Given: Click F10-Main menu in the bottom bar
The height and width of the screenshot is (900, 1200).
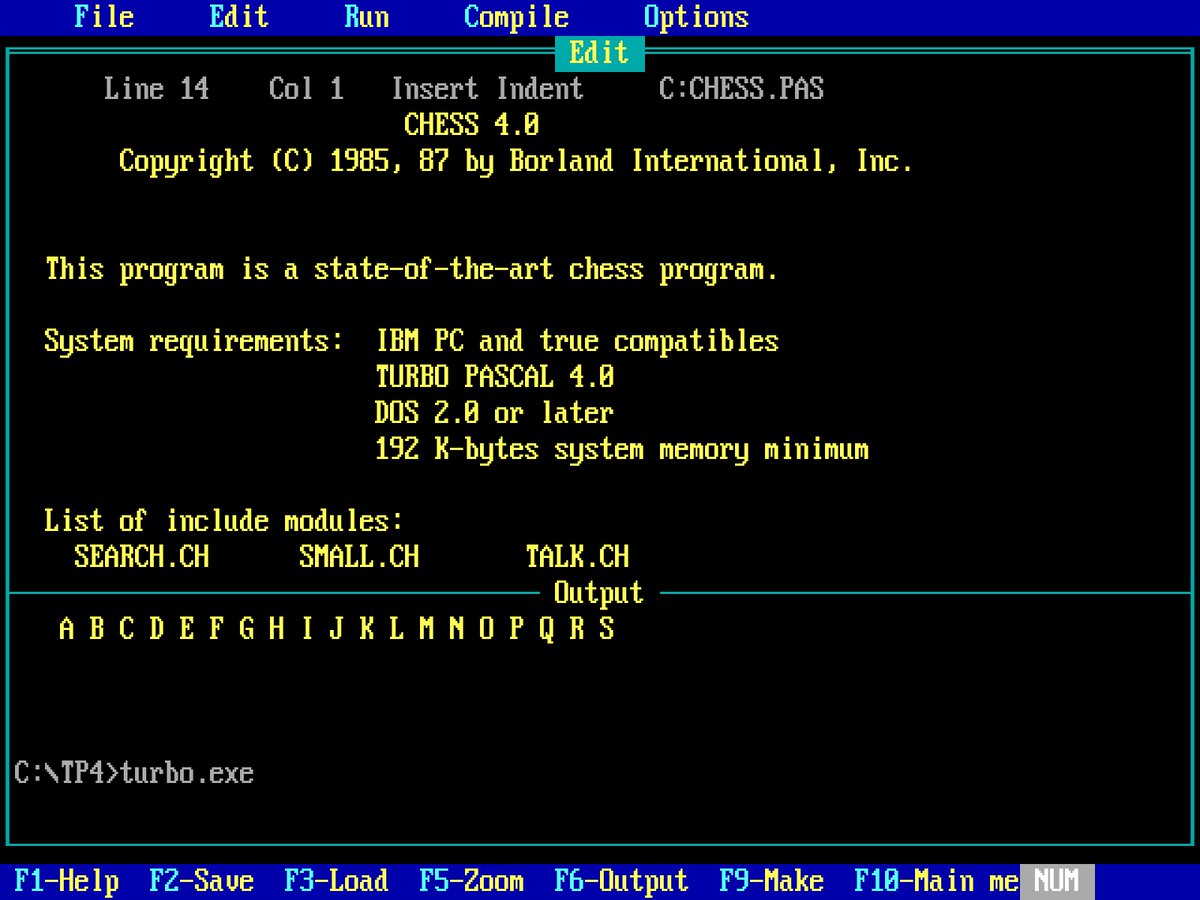Looking at the screenshot, I should [x=937, y=881].
